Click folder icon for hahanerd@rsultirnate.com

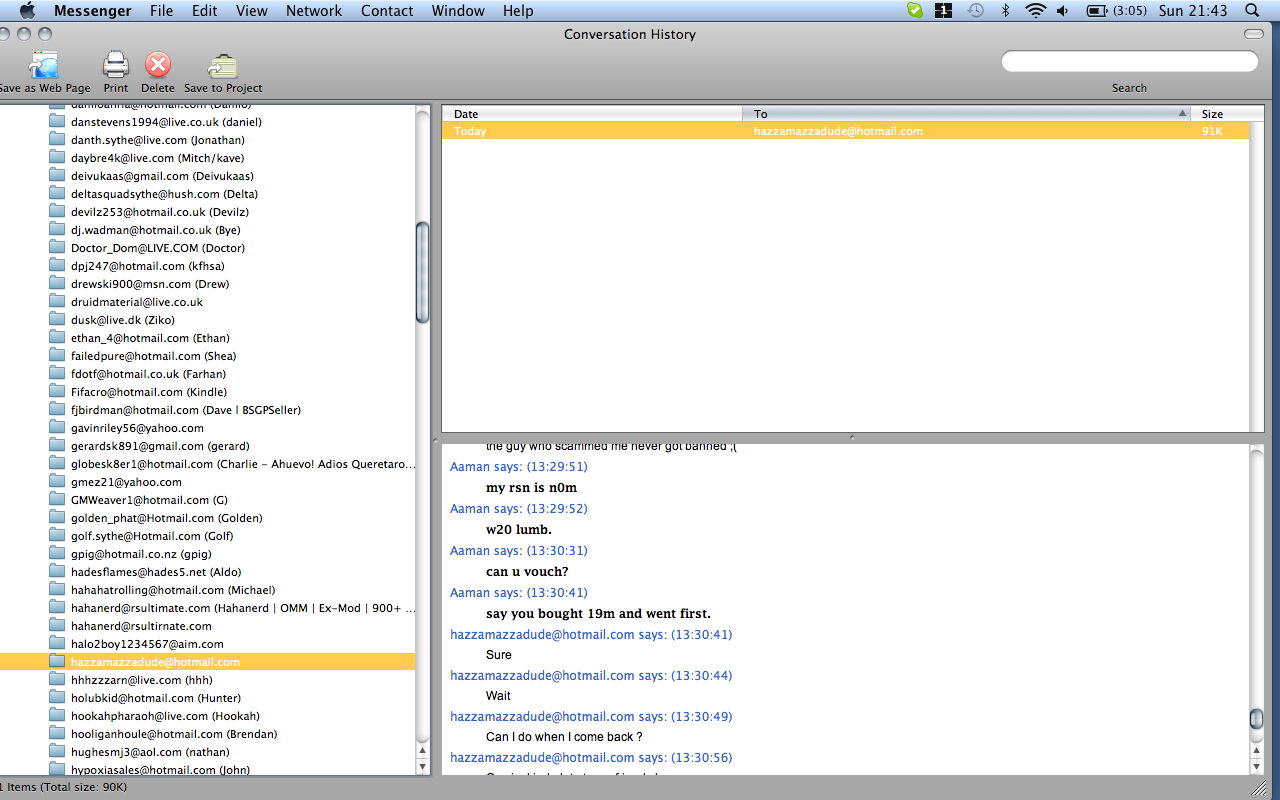(57, 626)
